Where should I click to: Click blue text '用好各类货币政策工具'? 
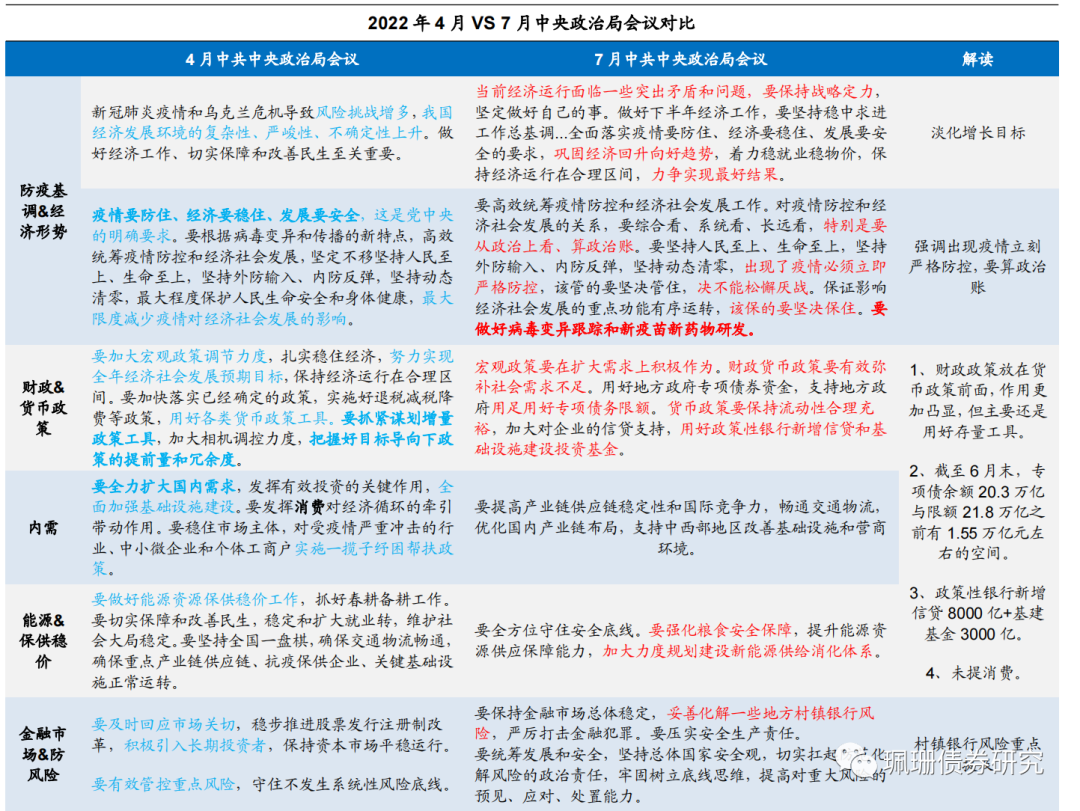coord(247,418)
